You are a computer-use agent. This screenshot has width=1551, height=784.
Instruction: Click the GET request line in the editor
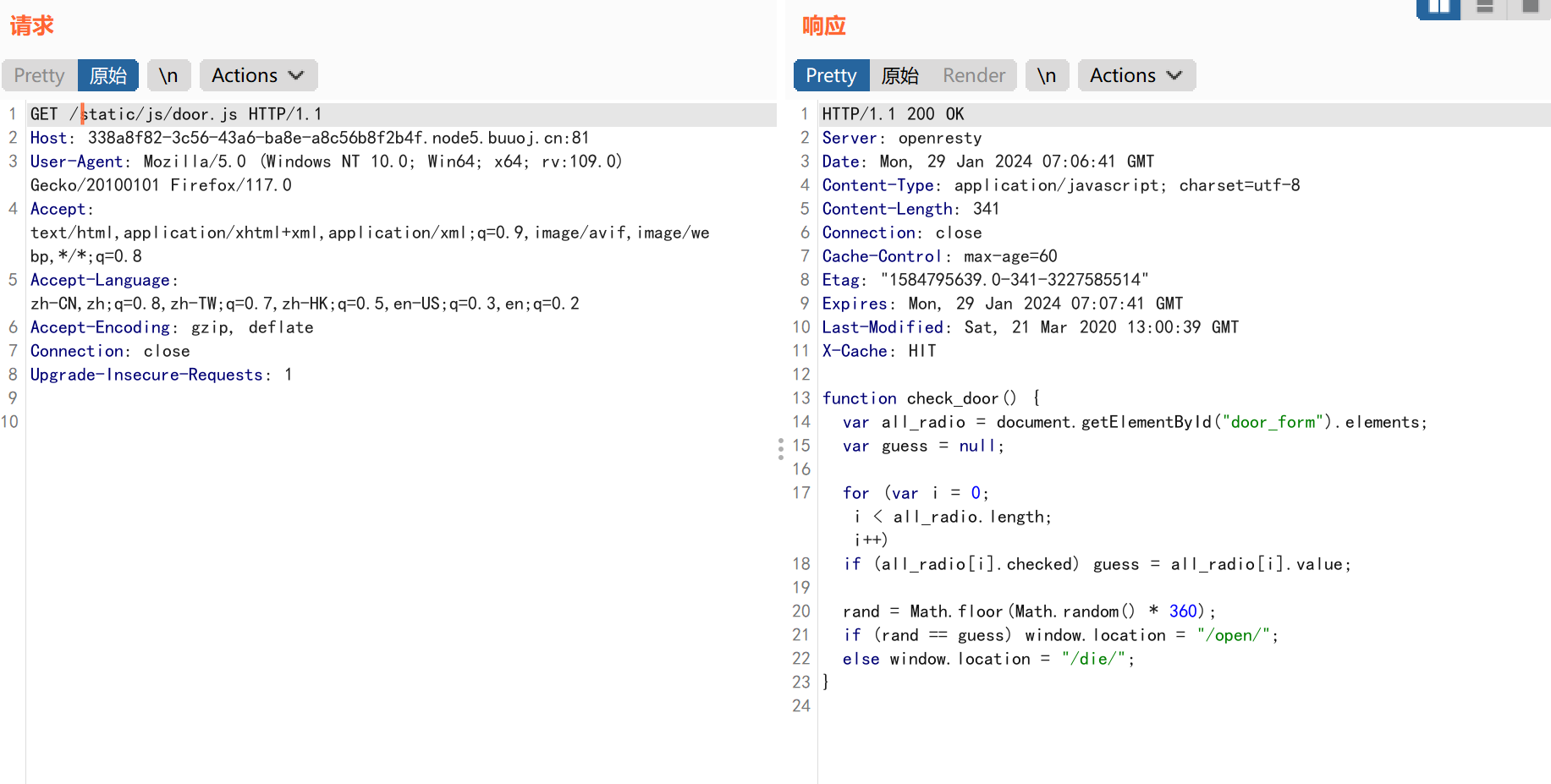point(176,114)
